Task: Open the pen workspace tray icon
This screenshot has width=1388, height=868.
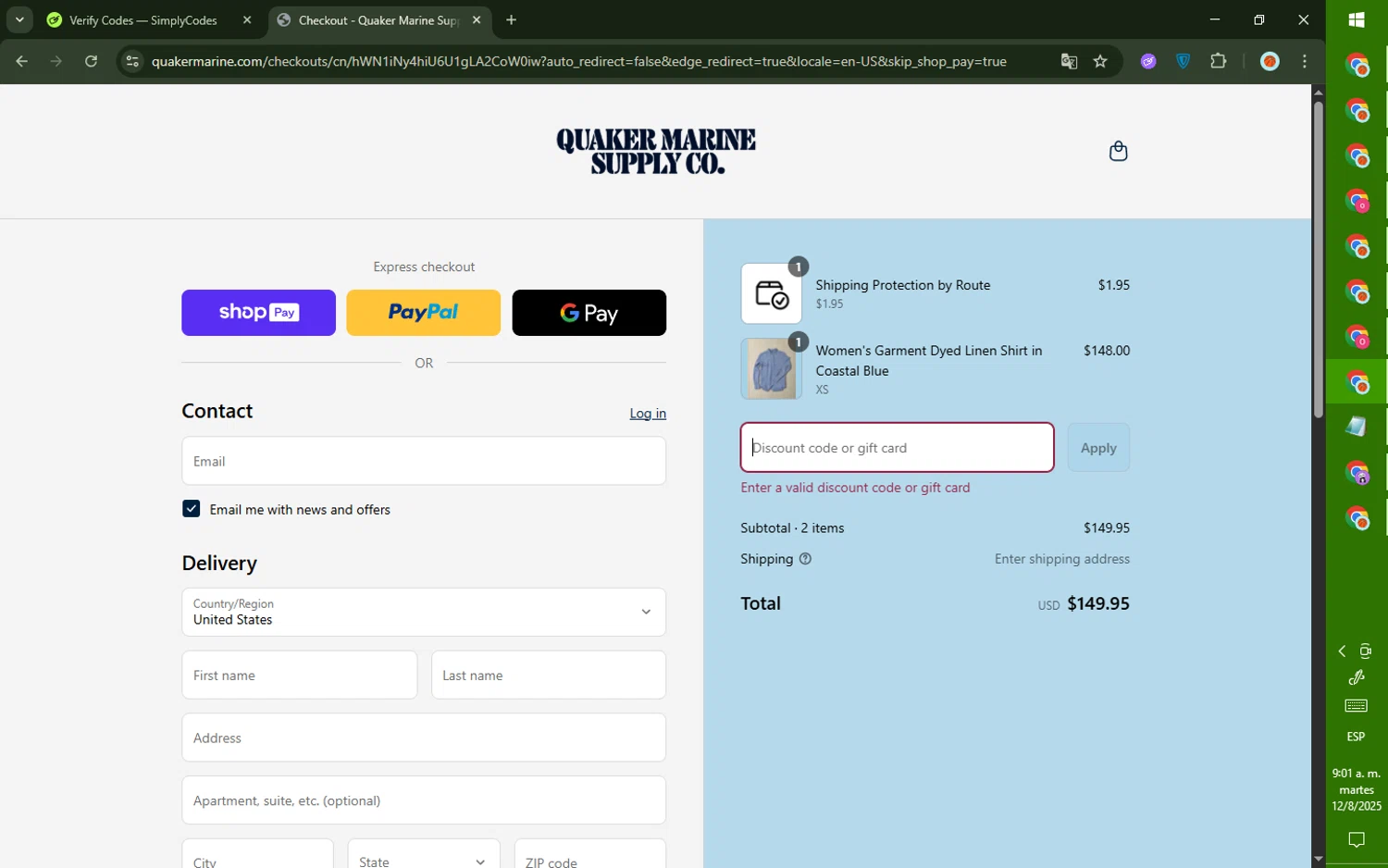Action: [1357, 678]
